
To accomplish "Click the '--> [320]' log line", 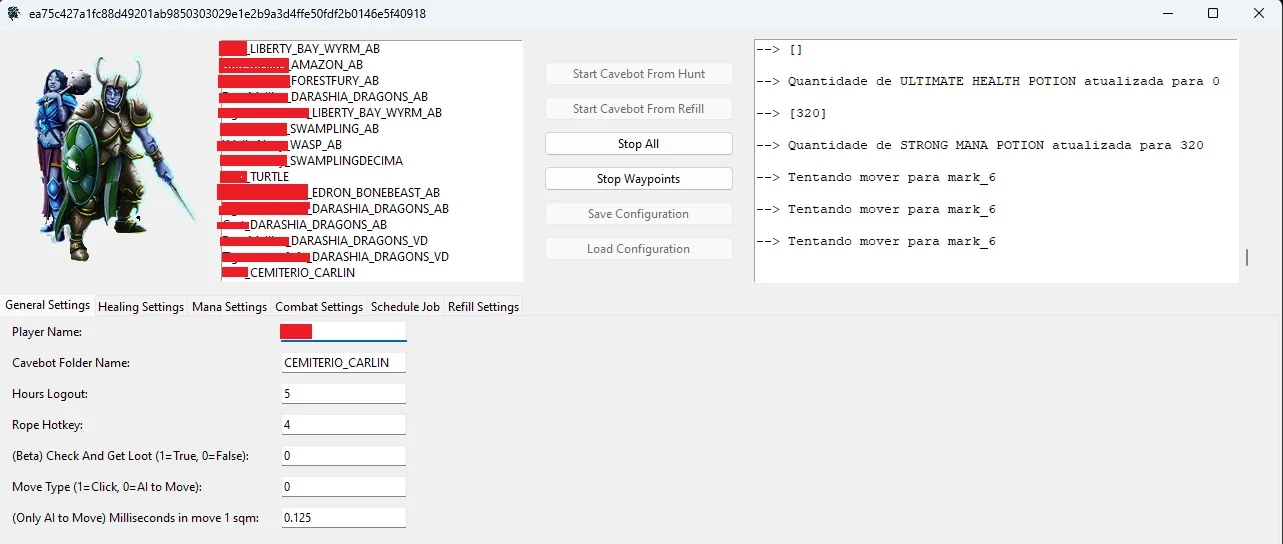I will click(792, 113).
